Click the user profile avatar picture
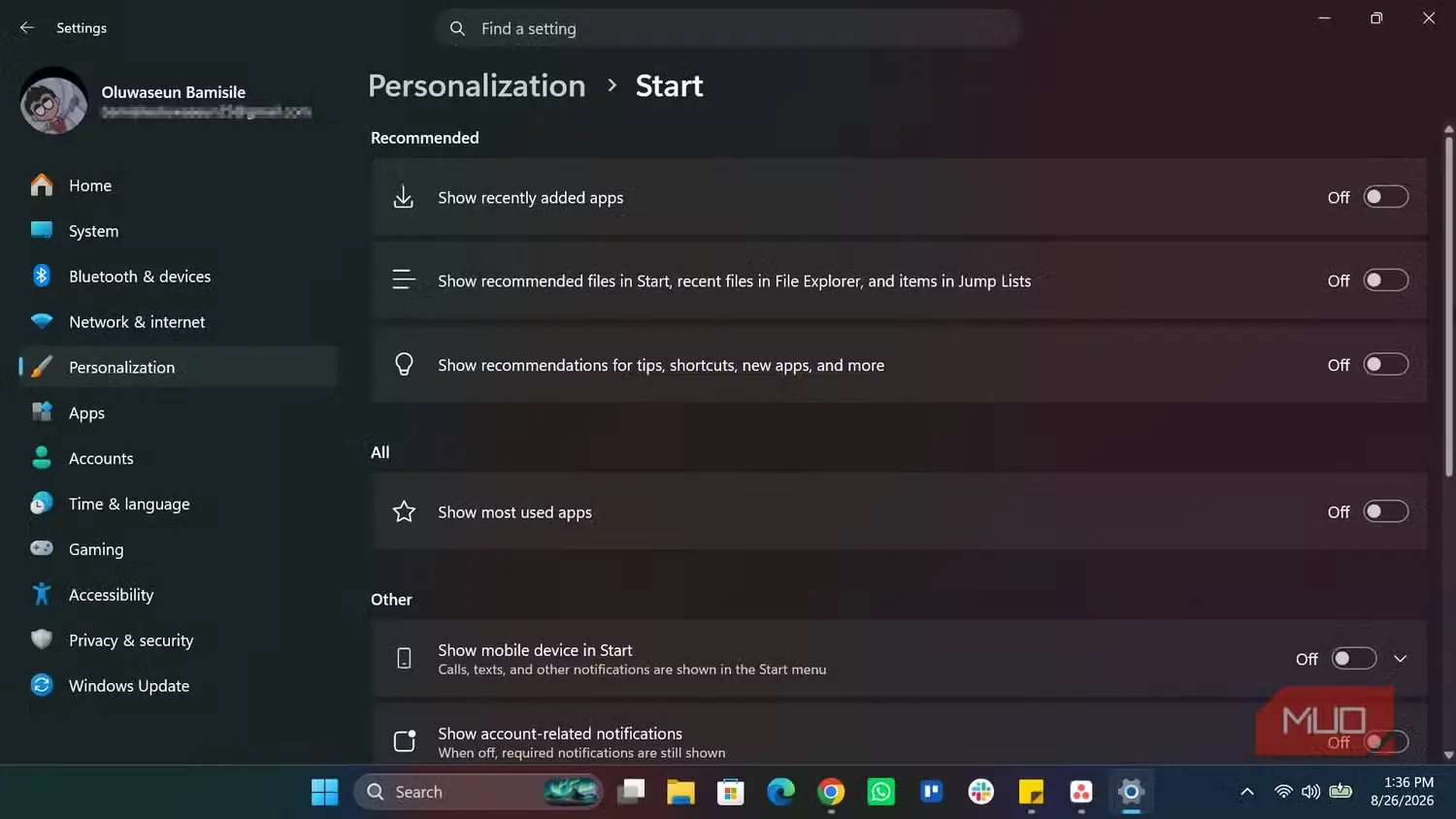 [54, 101]
